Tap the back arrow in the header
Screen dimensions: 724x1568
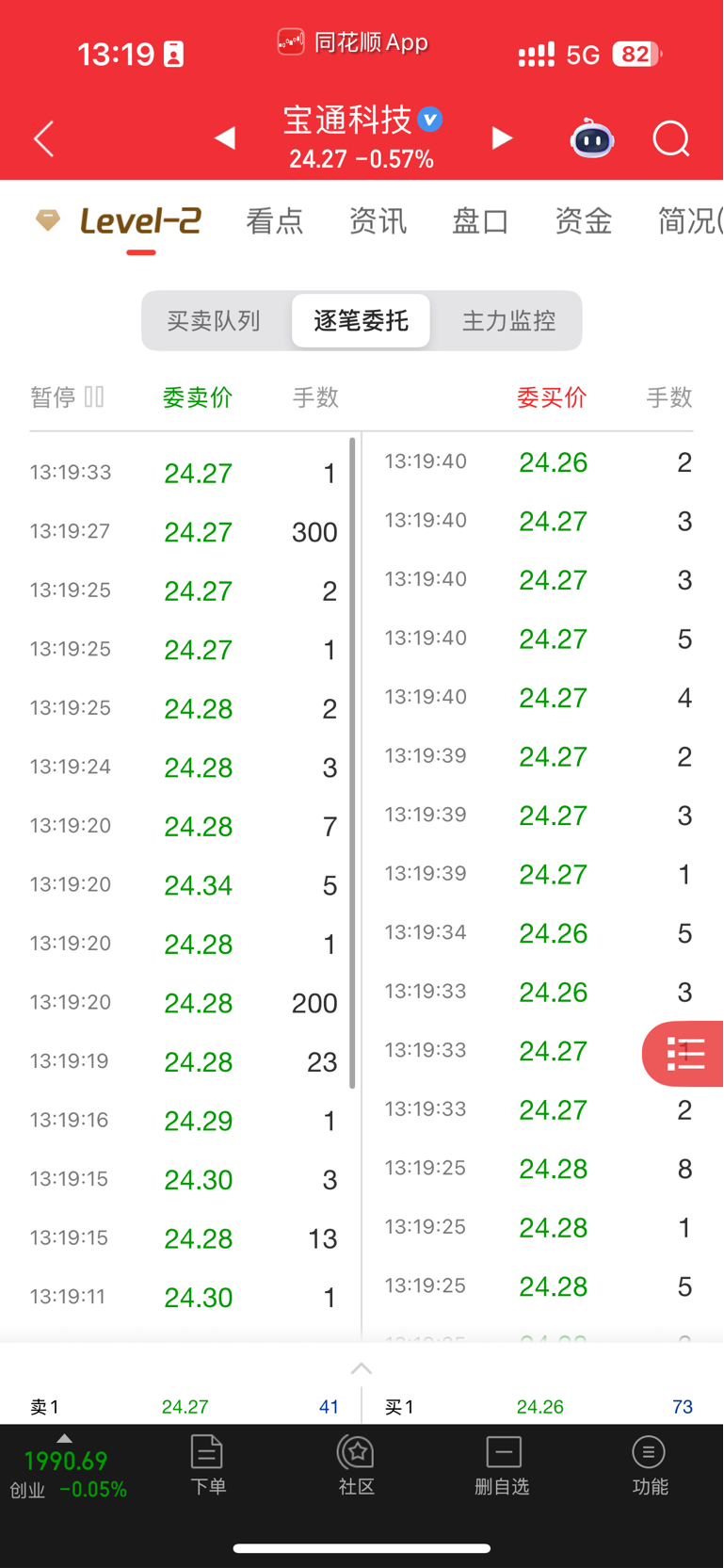coord(43,139)
